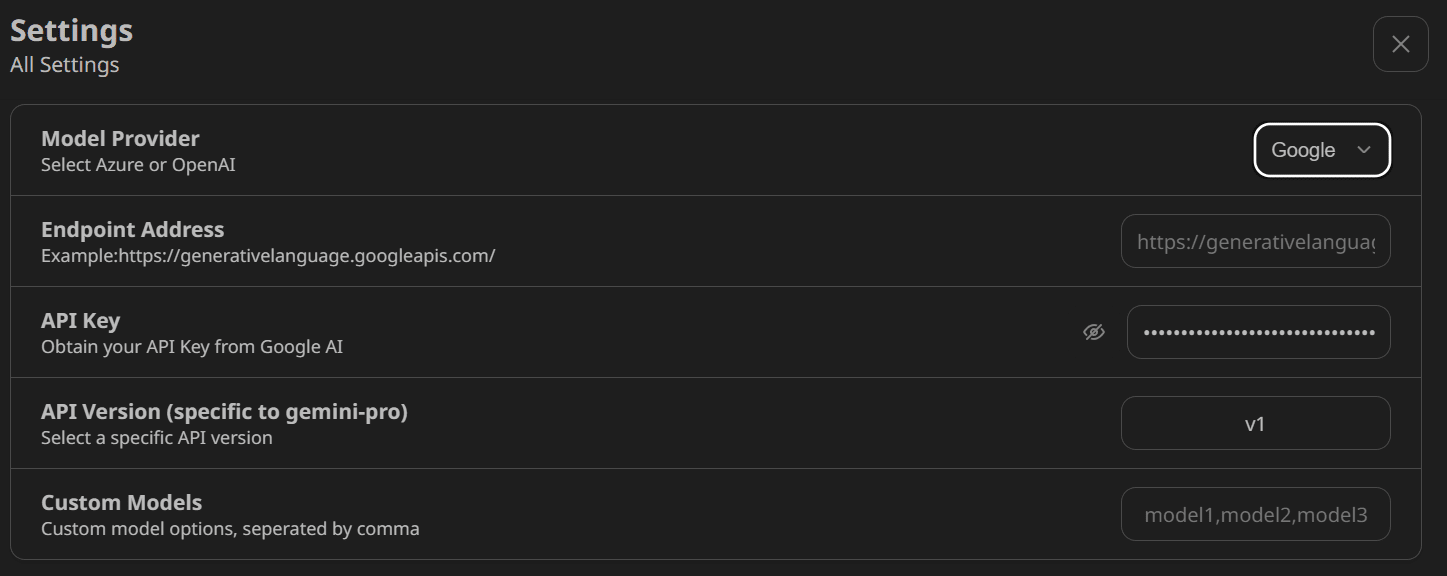Click the Endpoint Address label
The height and width of the screenshot is (576, 1447).
tap(133, 230)
